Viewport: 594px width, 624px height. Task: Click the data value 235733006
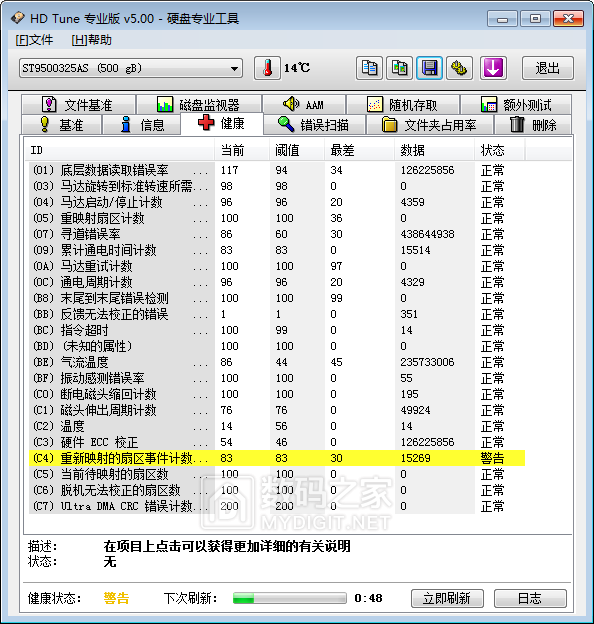427,362
